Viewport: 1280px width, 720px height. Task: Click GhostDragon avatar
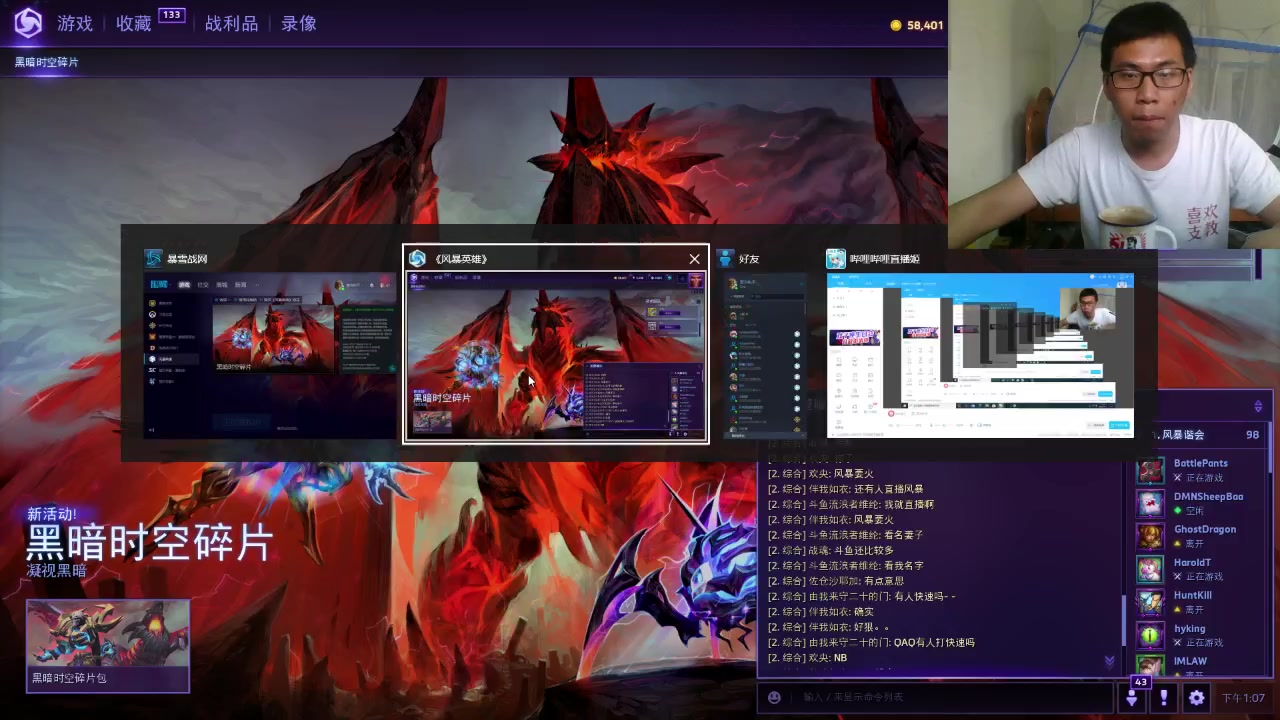point(1151,537)
